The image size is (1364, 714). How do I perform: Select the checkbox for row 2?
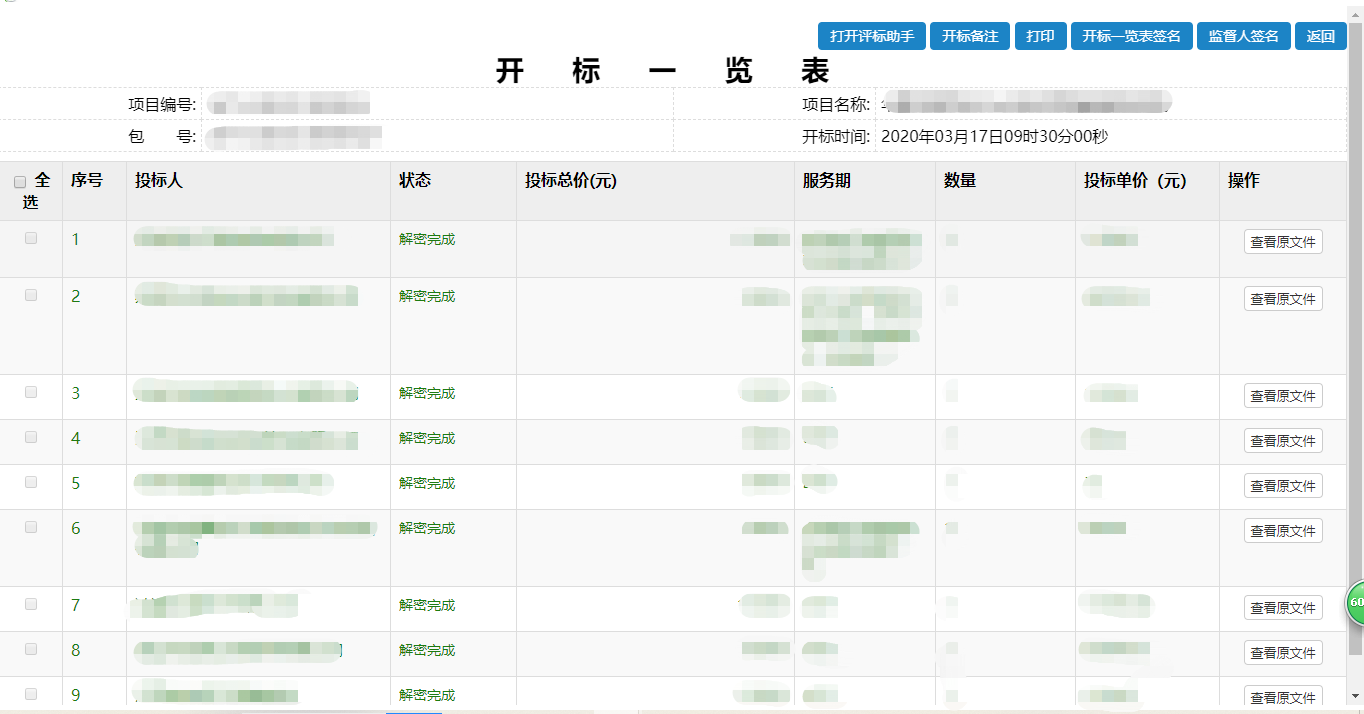(31, 295)
